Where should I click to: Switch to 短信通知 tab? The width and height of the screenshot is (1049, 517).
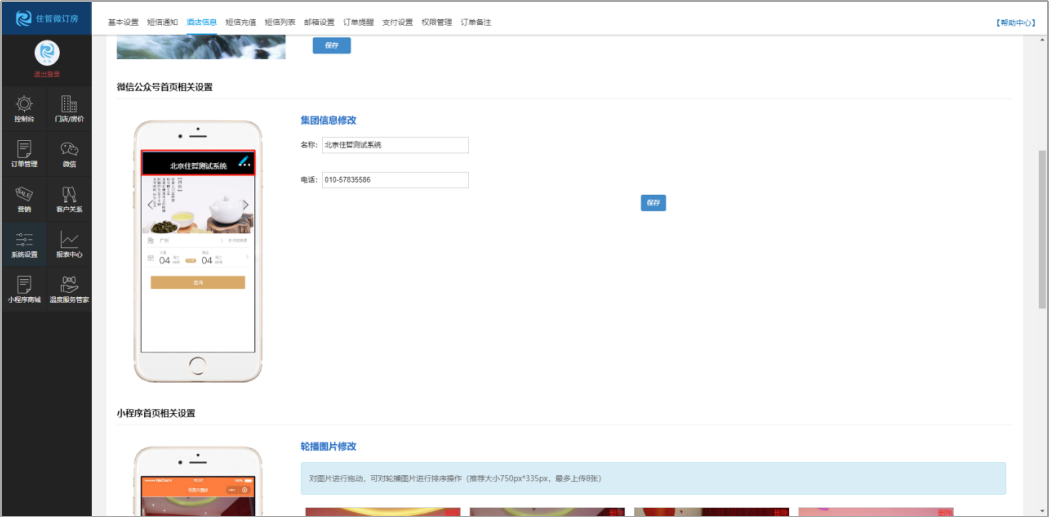(x=163, y=22)
